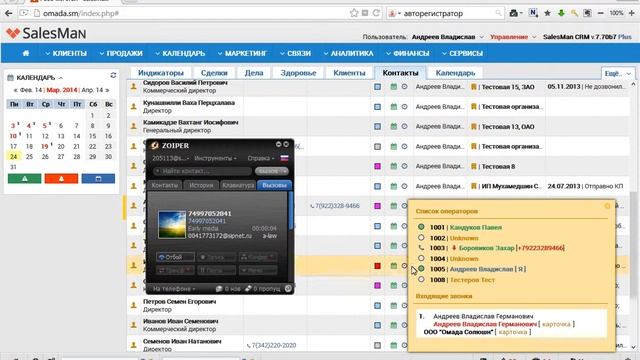Switch to the Клиенты tab

pos(349,73)
